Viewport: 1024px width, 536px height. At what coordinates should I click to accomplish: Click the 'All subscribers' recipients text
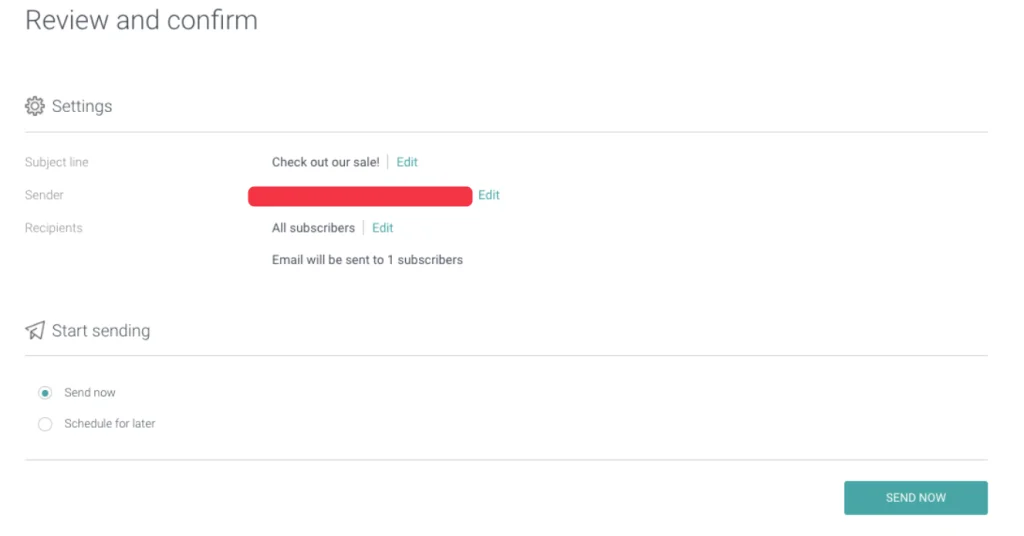coord(313,228)
